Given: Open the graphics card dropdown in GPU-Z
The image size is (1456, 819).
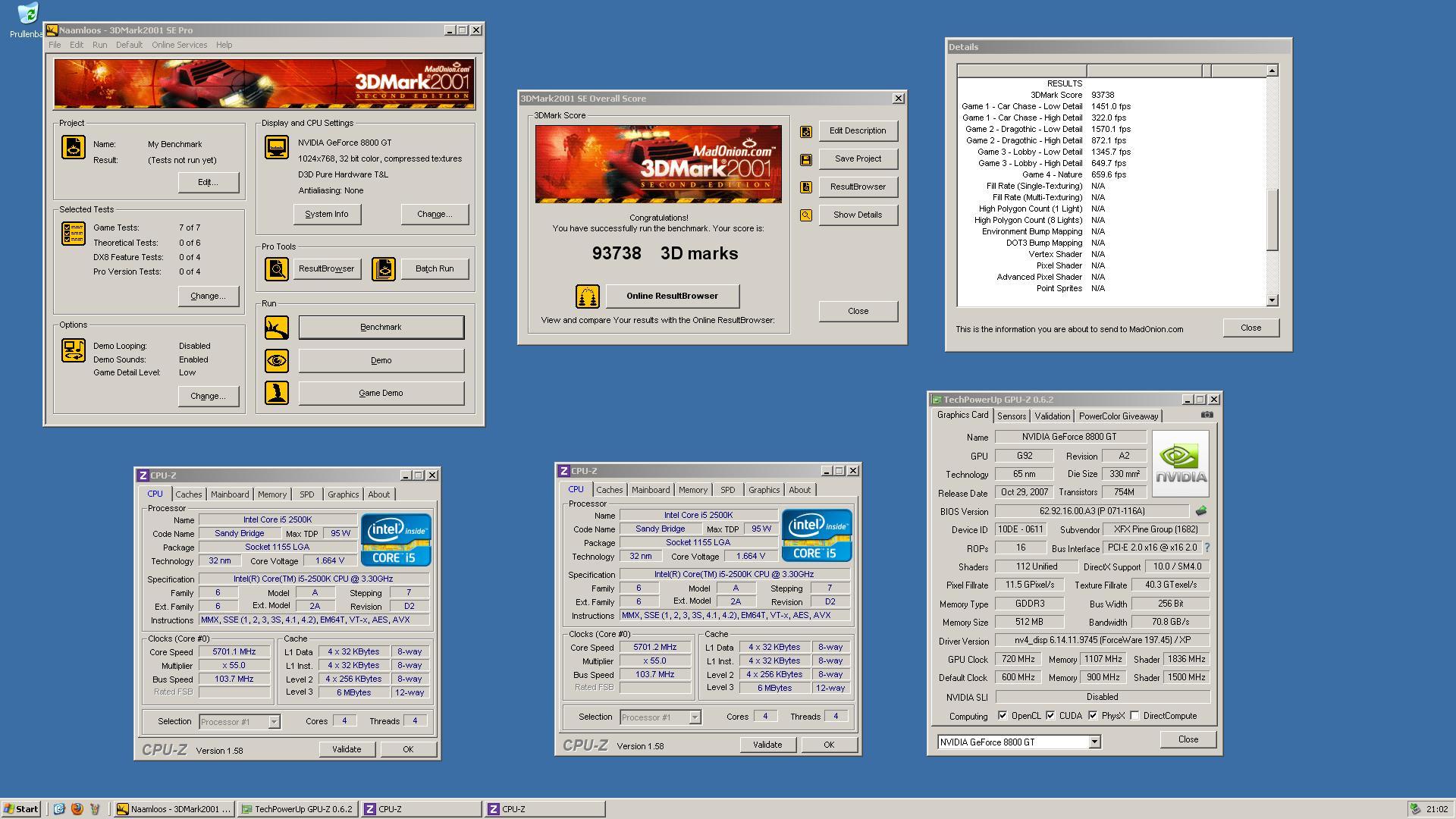Looking at the screenshot, I should (1094, 742).
